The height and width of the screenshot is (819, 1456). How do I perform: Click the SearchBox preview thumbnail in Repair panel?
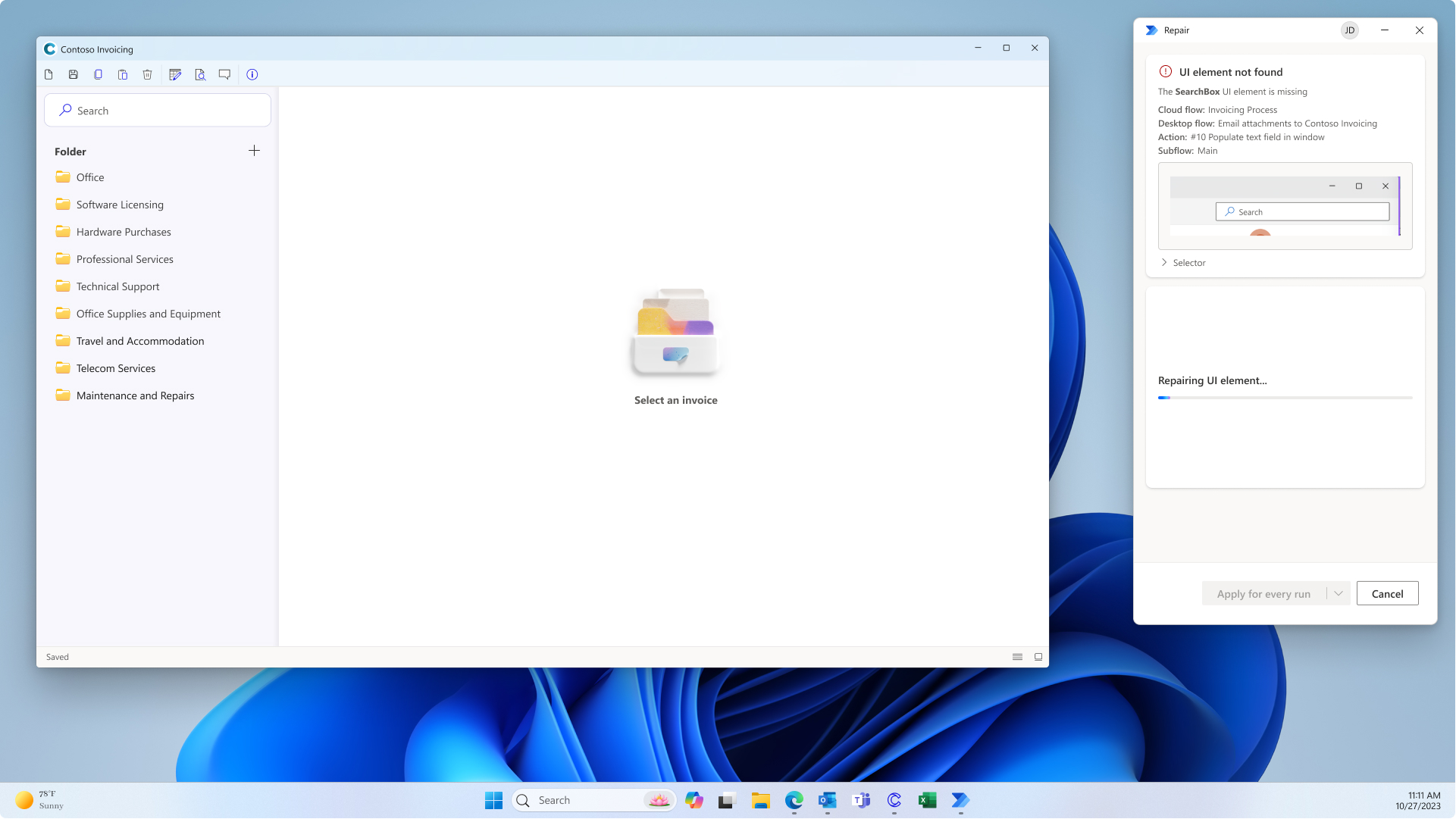pos(1285,206)
